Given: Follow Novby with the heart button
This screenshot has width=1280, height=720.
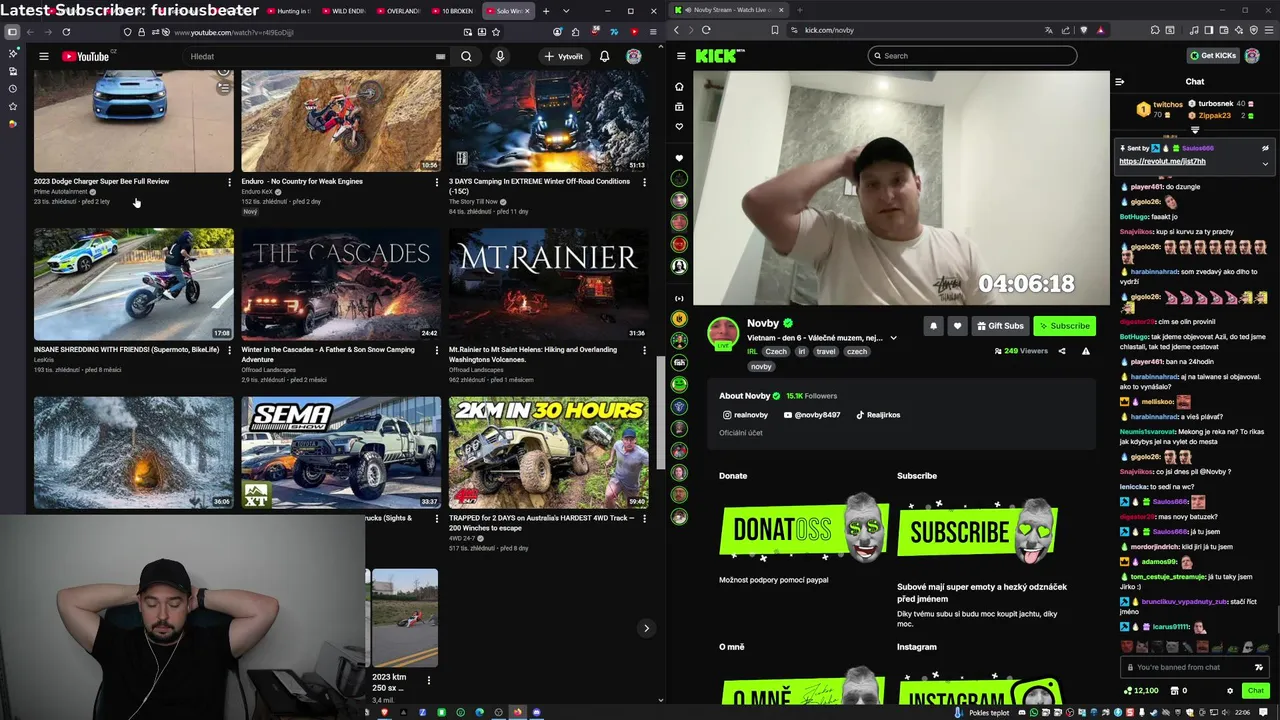Looking at the screenshot, I should (x=957, y=326).
